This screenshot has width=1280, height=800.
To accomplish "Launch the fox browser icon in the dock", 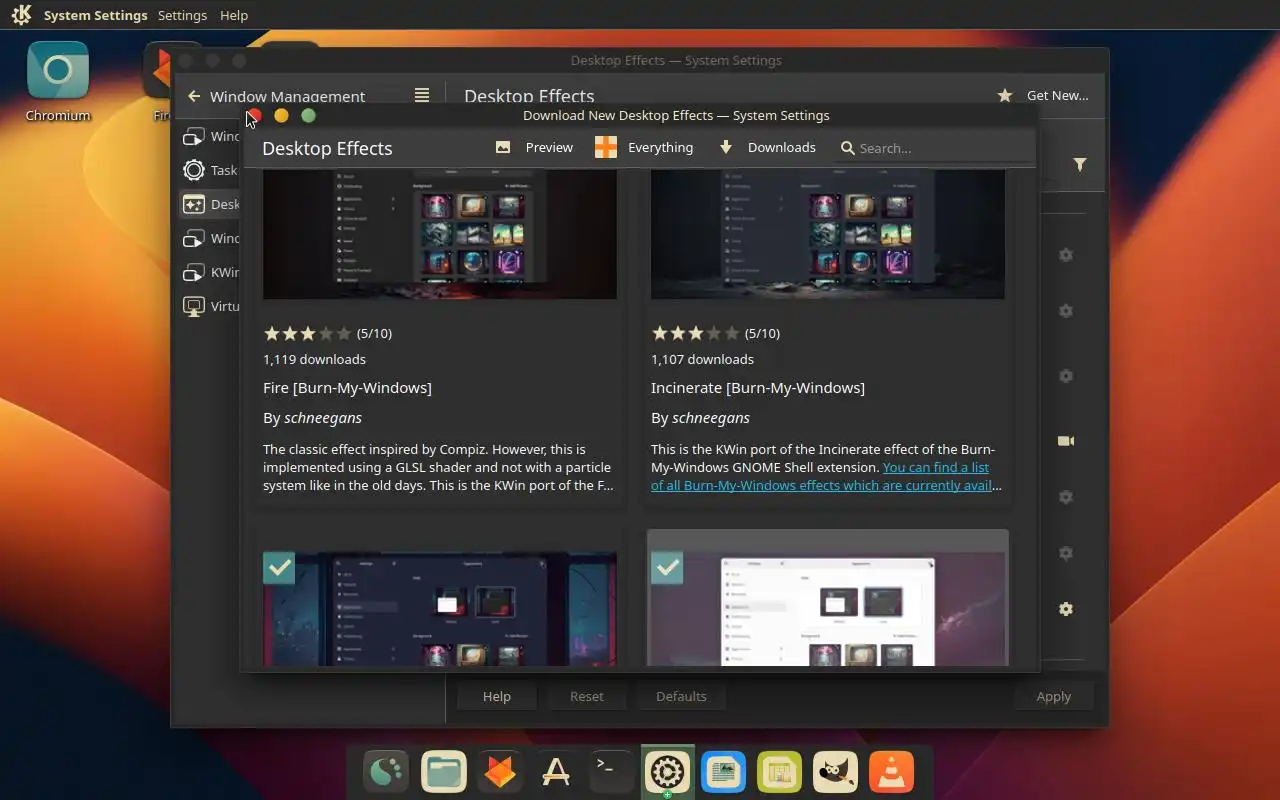I will coord(500,772).
